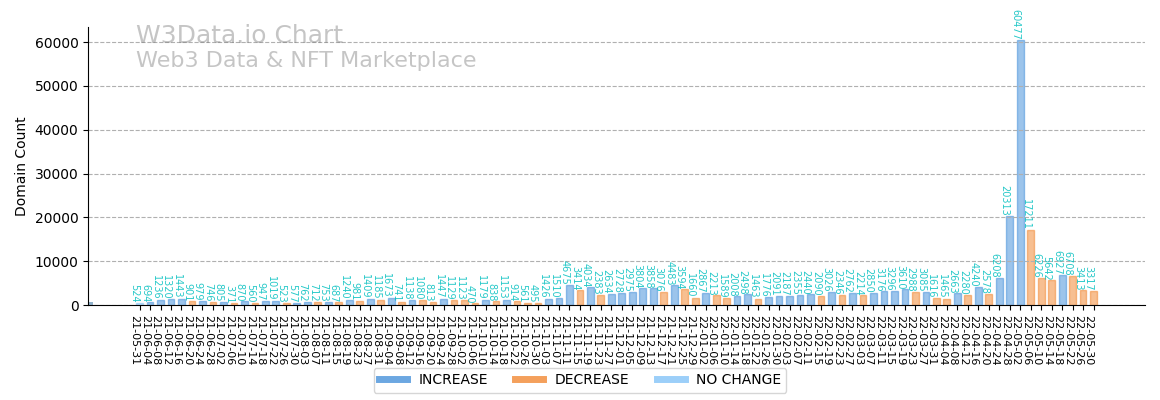Click the Web3 Data & NFT Marketplace subtitle
Screen dimensions: 1160x400
click(x=306, y=61)
